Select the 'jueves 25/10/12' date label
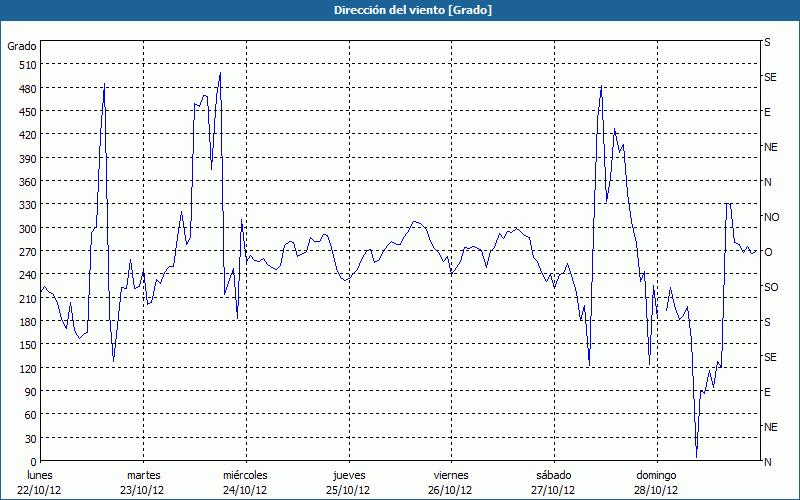The width and height of the screenshot is (800, 500). tap(348, 482)
